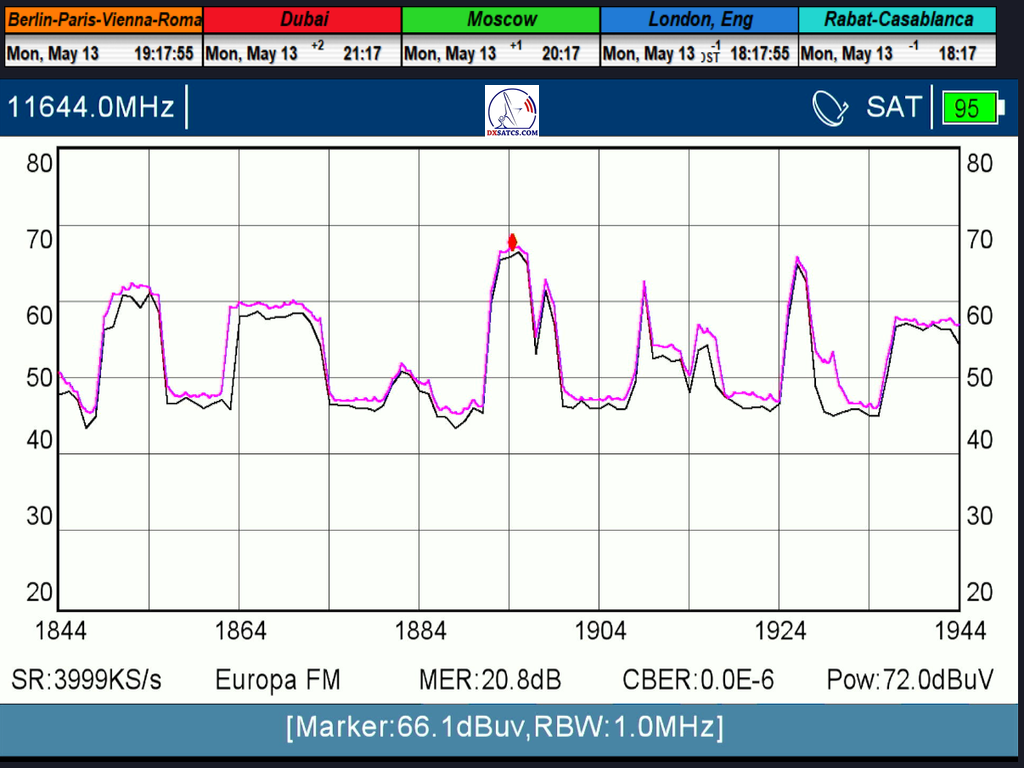This screenshot has height=768, width=1024.
Task: Select the London, Eng clock header
Action: 699,19
